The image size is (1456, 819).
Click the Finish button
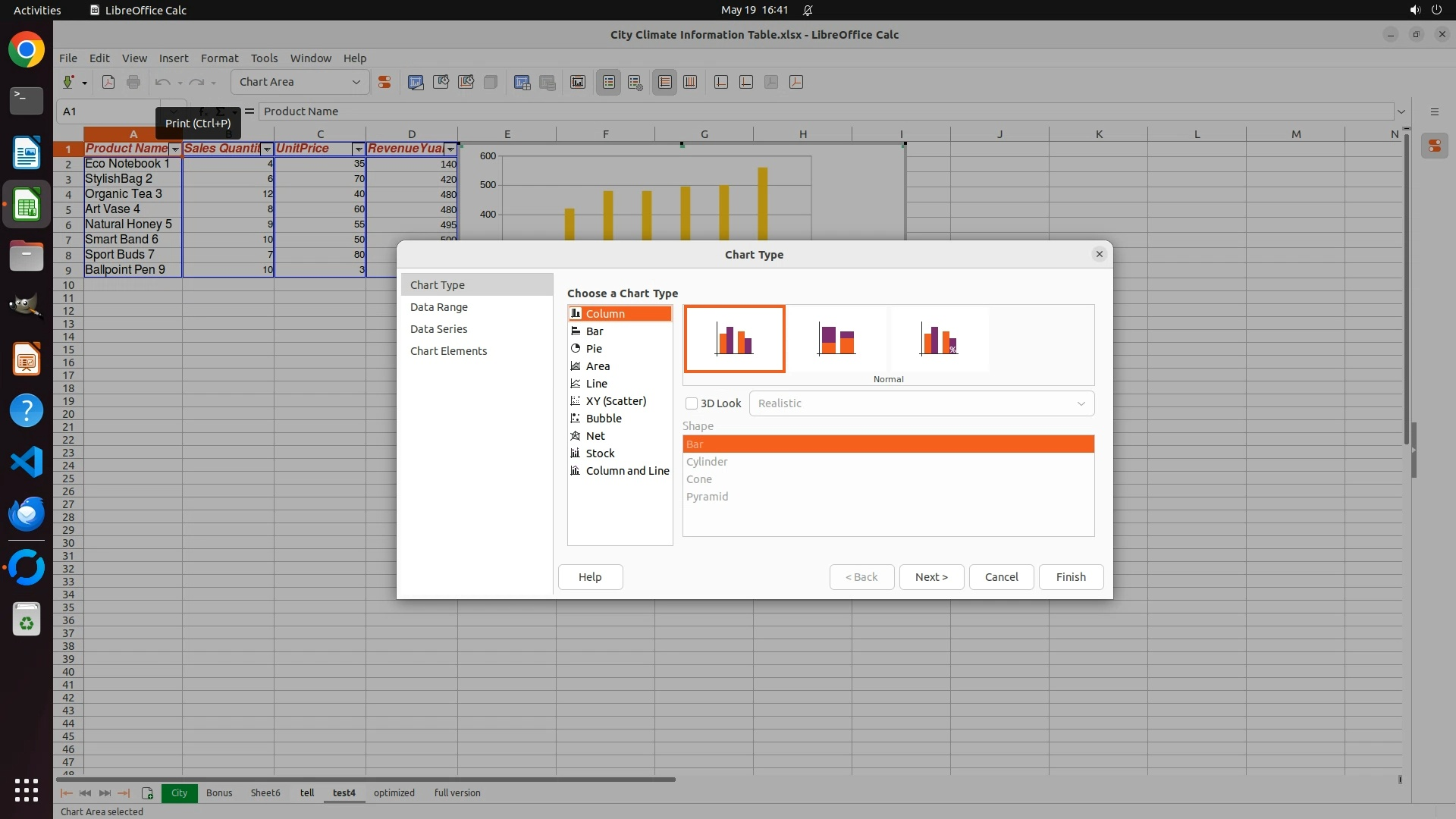(1071, 577)
